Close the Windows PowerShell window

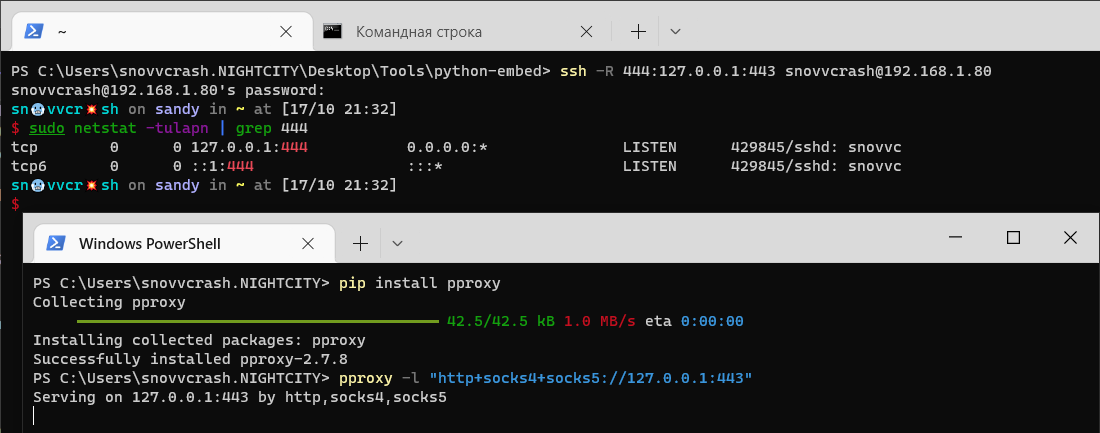point(1070,238)
